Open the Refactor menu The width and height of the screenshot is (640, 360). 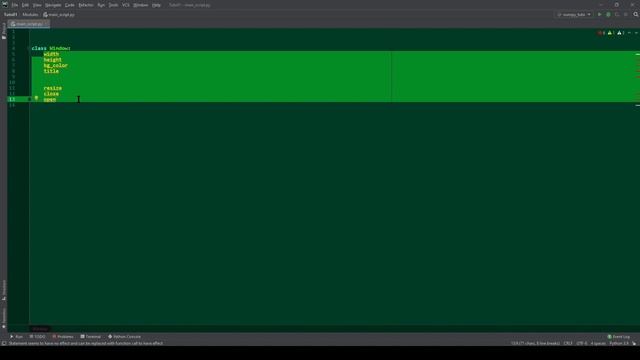(x=86, y=5)
